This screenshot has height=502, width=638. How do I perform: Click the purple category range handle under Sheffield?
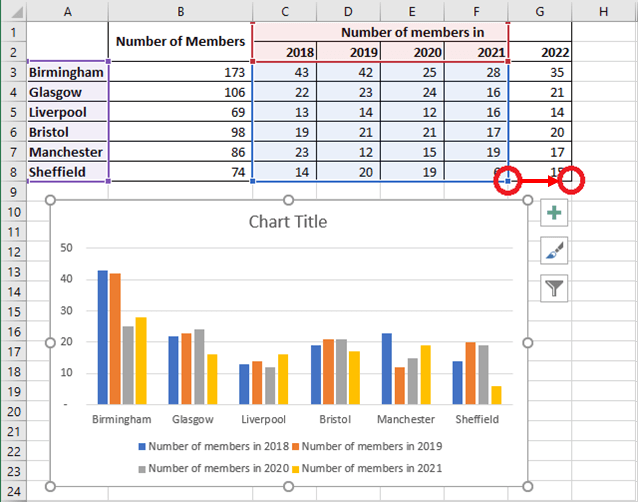(108, 181)
